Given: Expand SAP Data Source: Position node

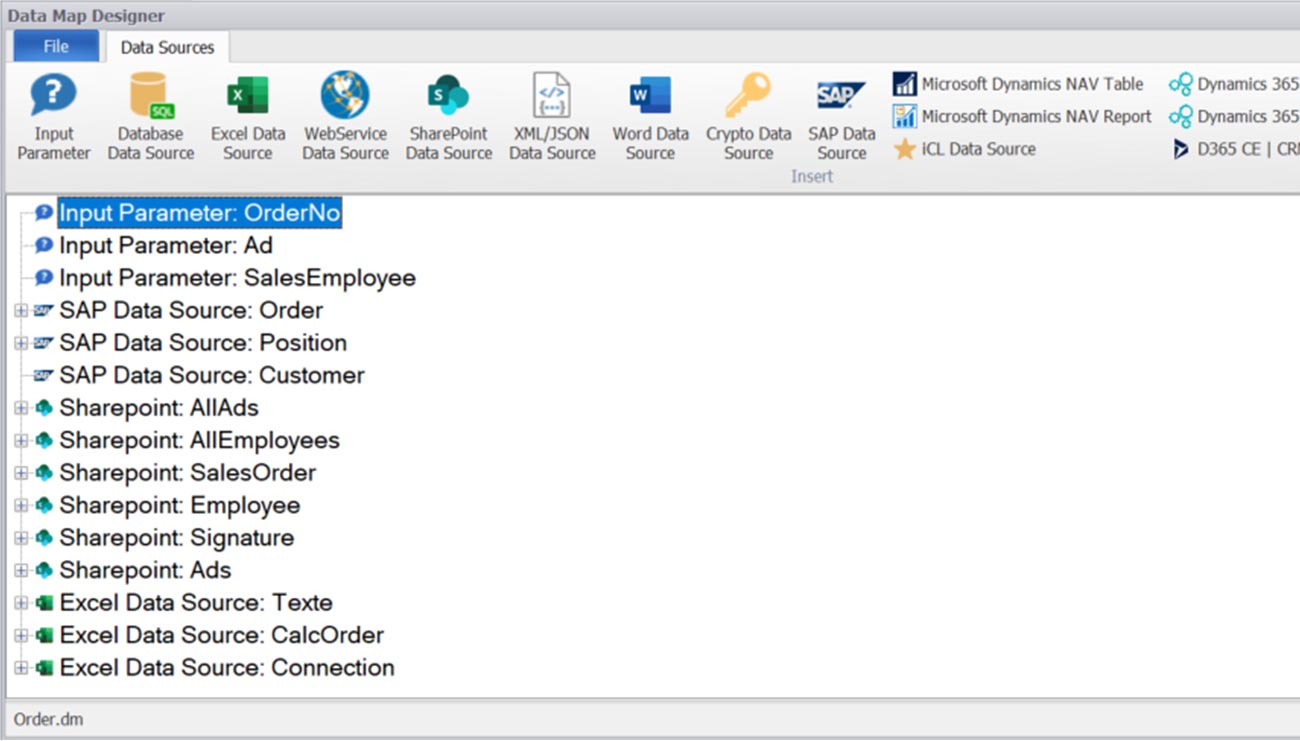Looking at the screenshot, I should coord(21,343).
